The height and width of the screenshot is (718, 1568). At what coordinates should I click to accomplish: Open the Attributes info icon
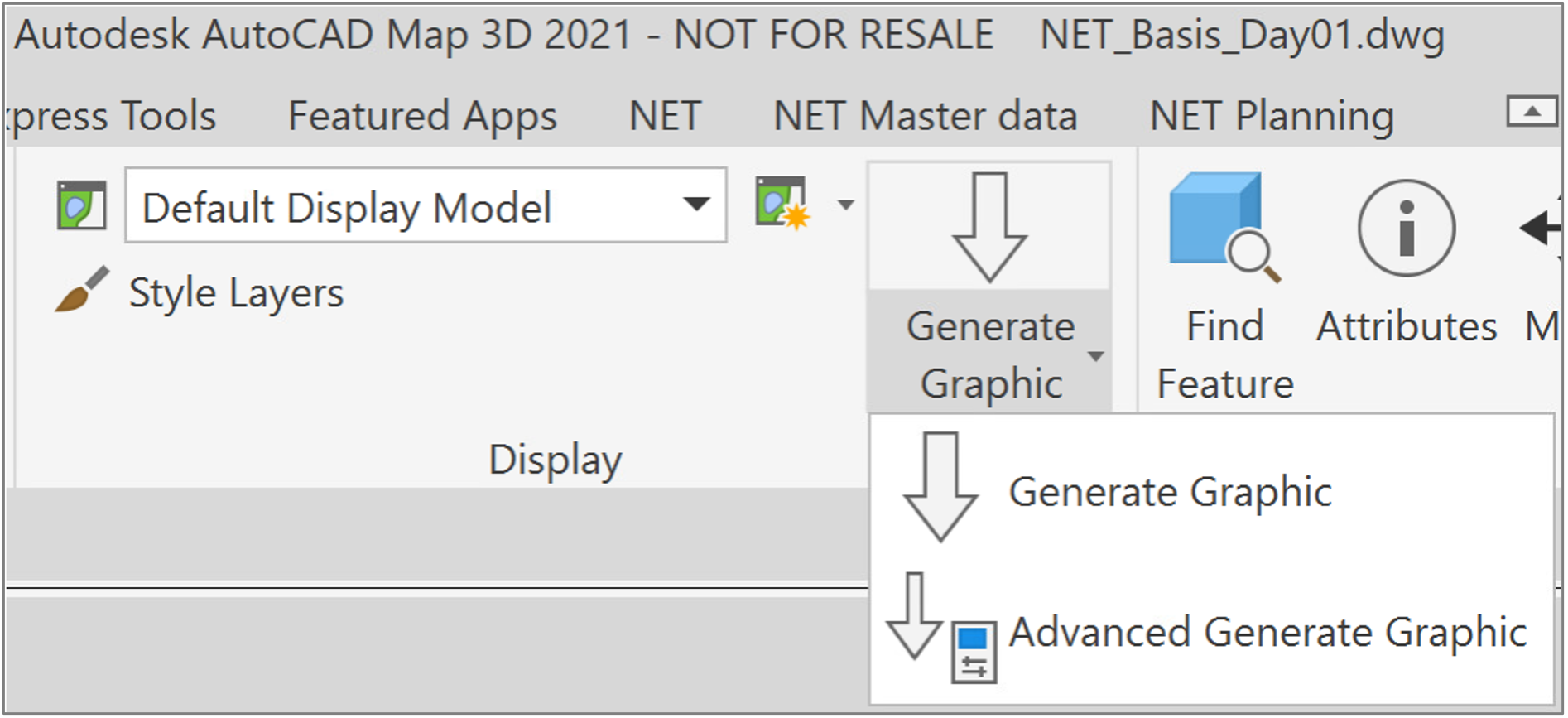(1407, 228)
